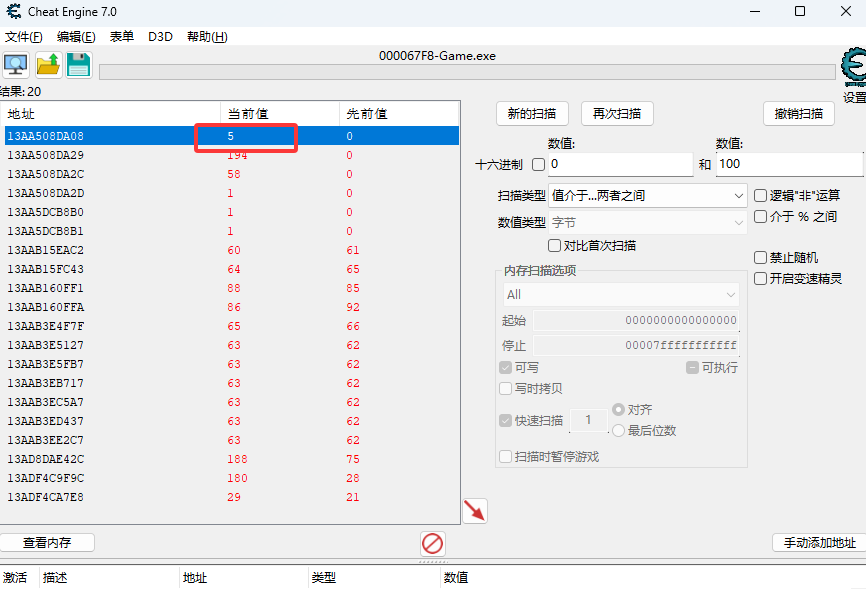Click the Cheat Engine title bar icon
866x589 pixels.
(x=14, y=12)
